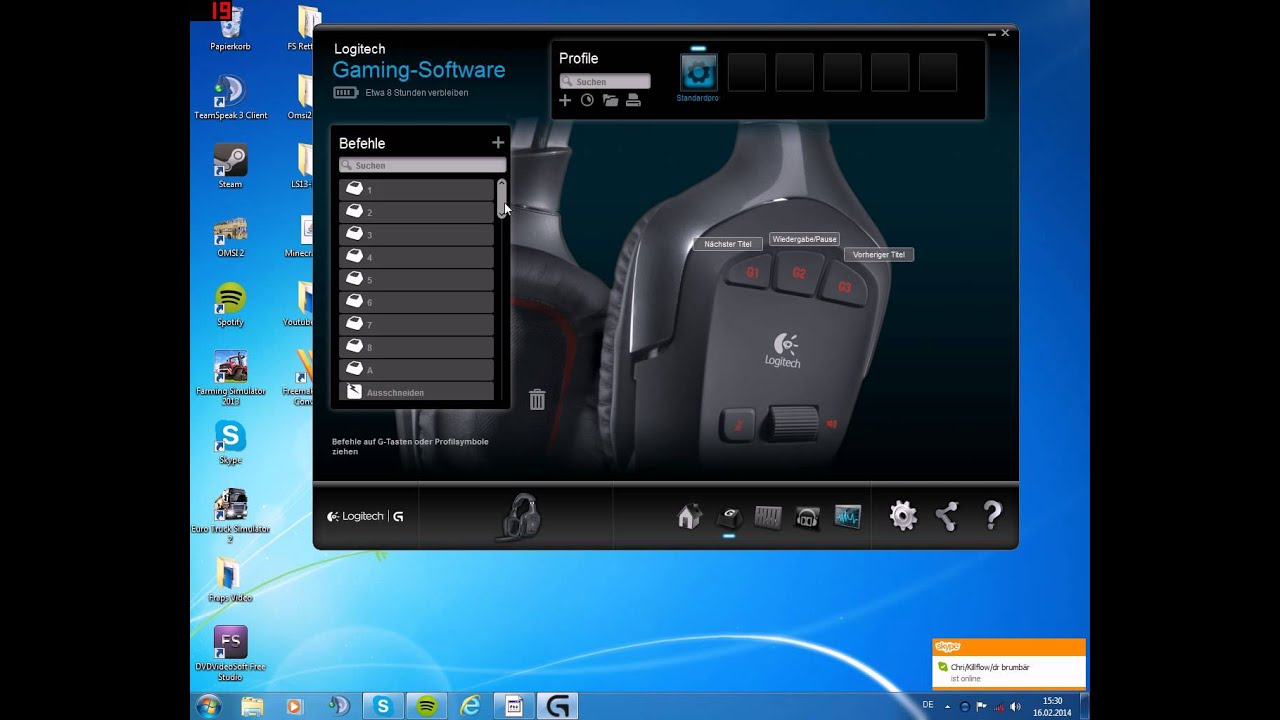
Task: Click the headset device icon in bottom bar
Action: (520, 517)
